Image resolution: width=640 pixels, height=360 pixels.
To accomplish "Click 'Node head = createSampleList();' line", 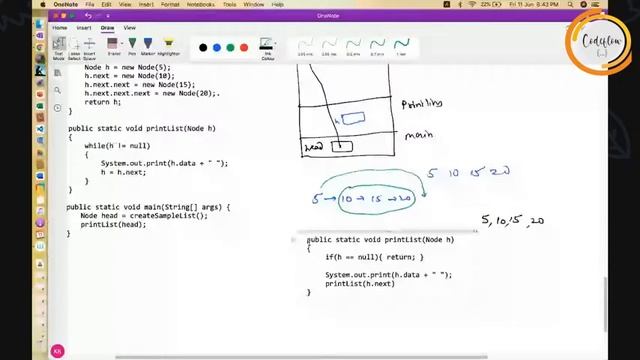I will tap(144, 216).
